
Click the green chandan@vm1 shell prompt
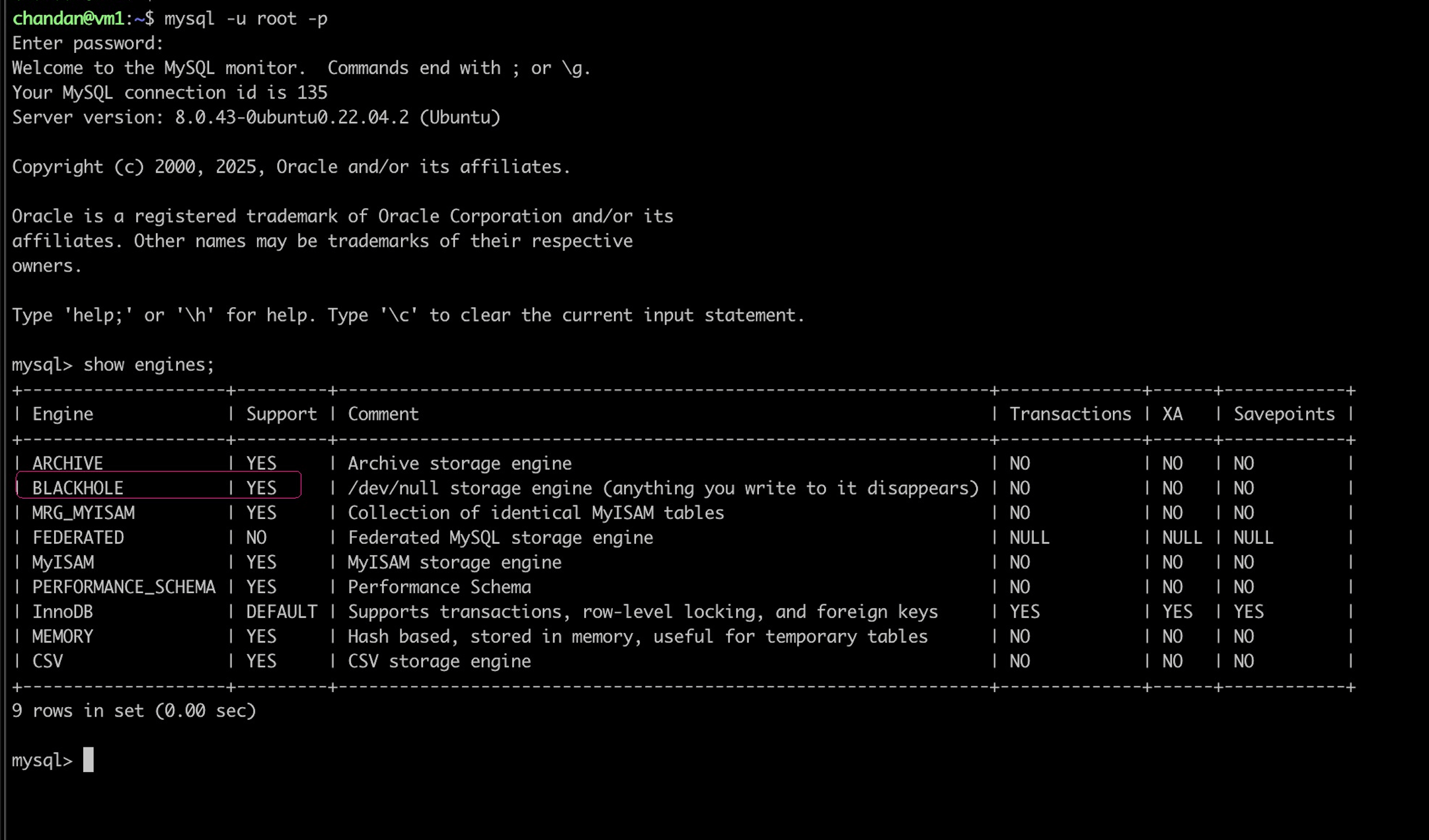pos(68,19)
